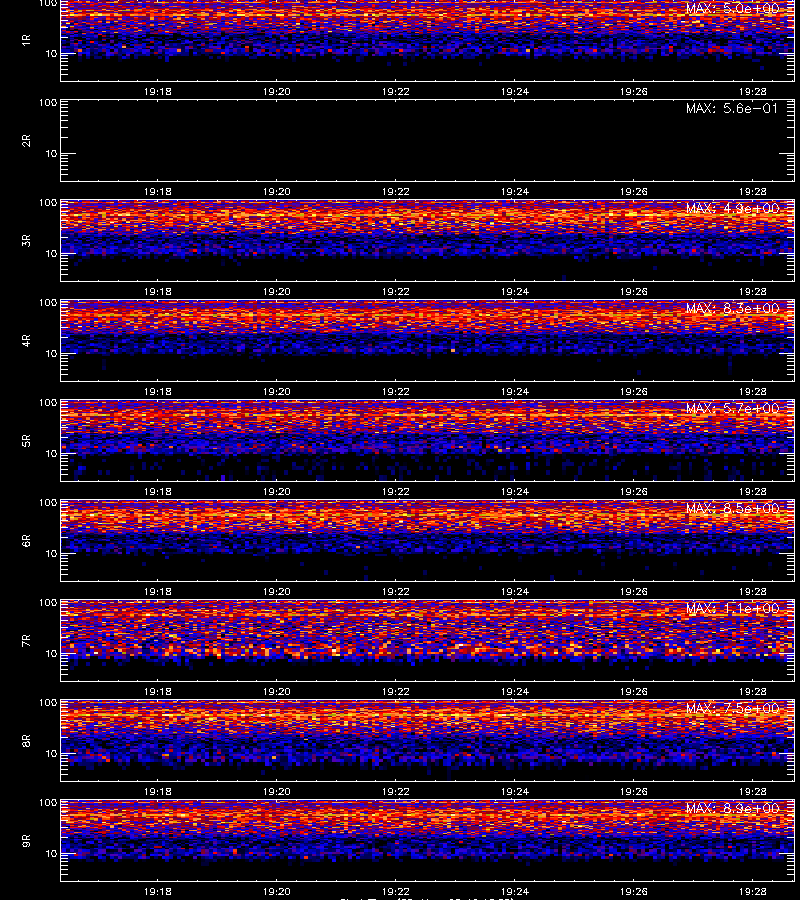Screen dimensions: 800x900
Task: Select the MAX: 8.5e+00 annotation in panel 6R
Action: [732, 509]
